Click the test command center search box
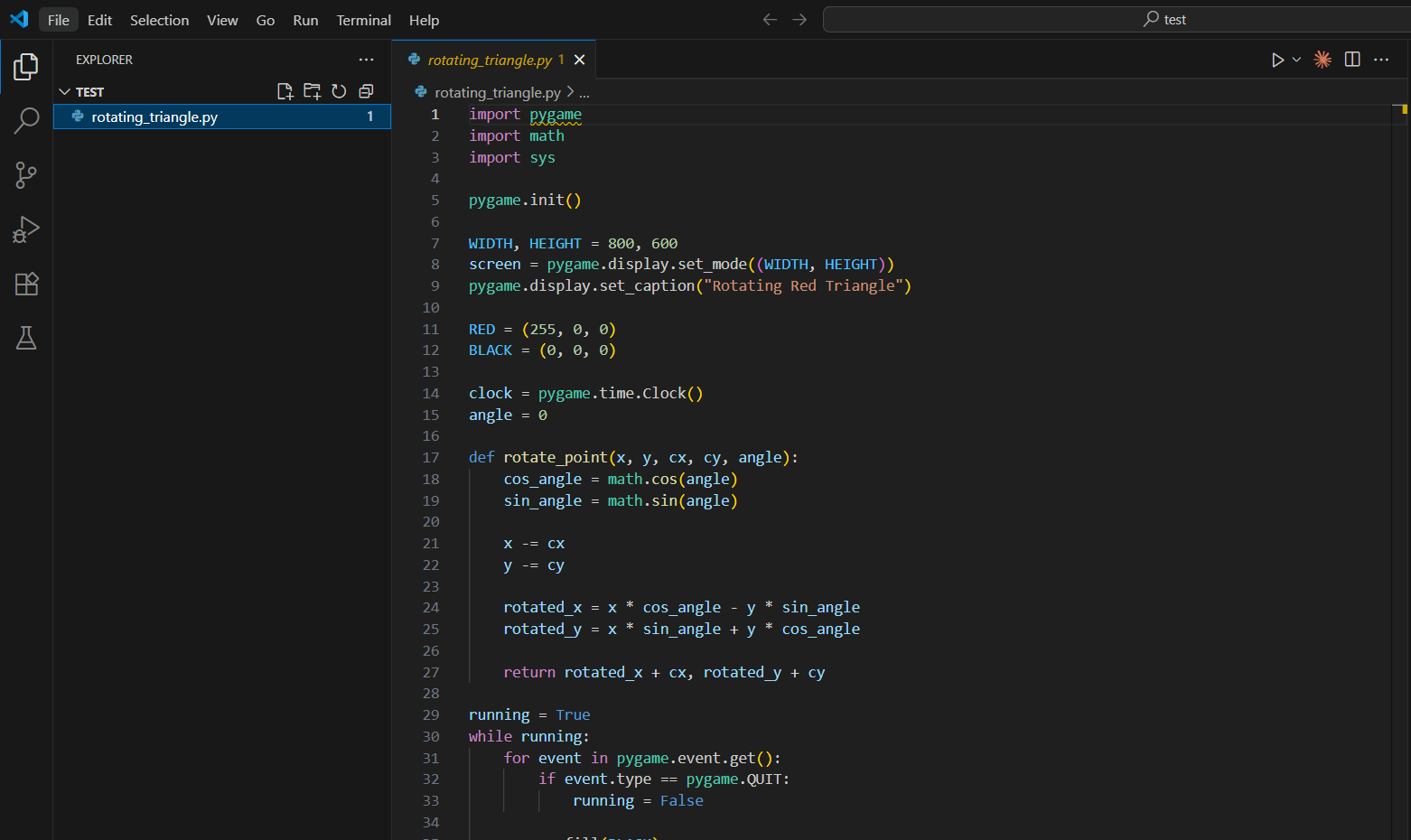 pos(1117,19)
